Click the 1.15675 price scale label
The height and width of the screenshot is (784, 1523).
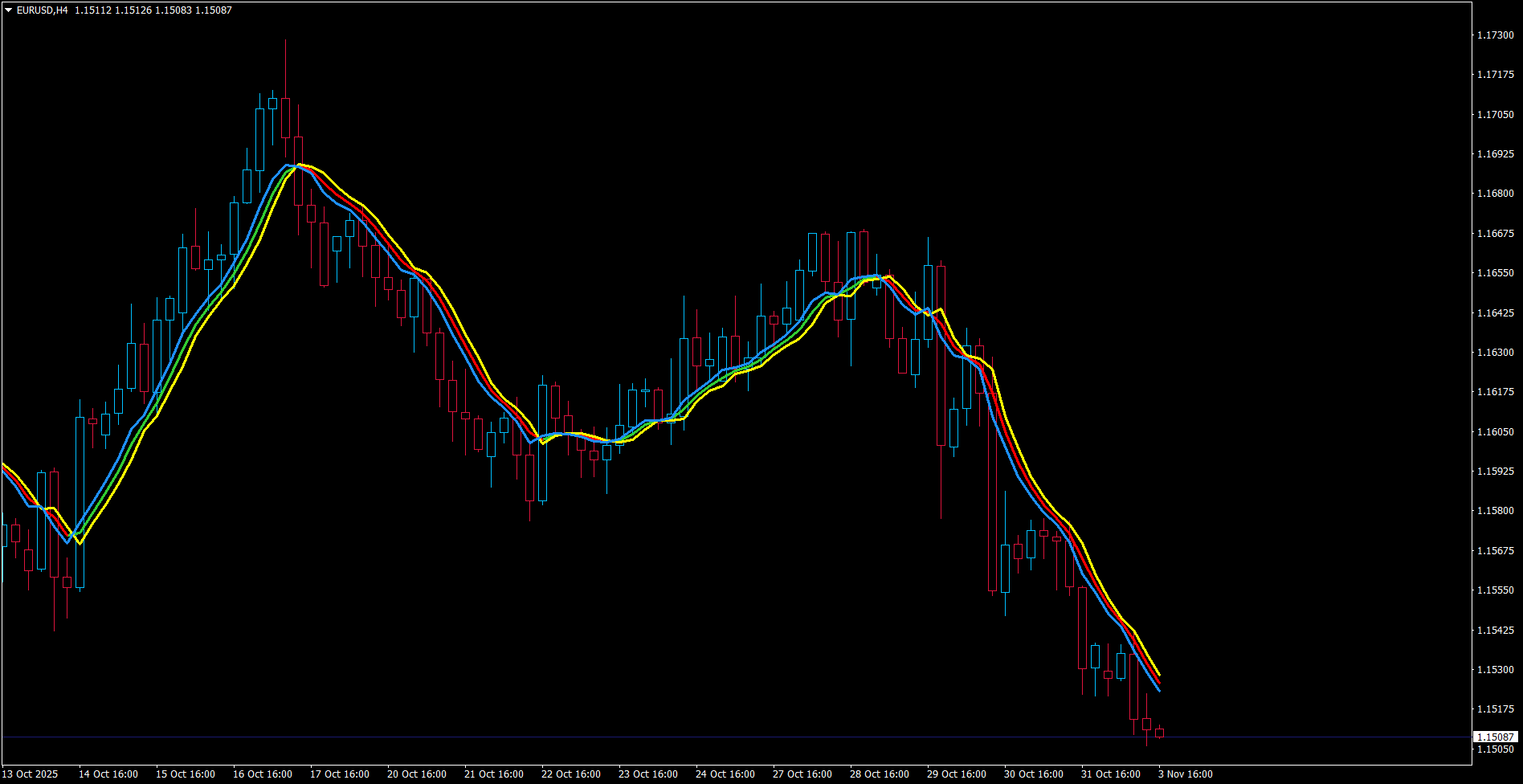click(1496, 551)
